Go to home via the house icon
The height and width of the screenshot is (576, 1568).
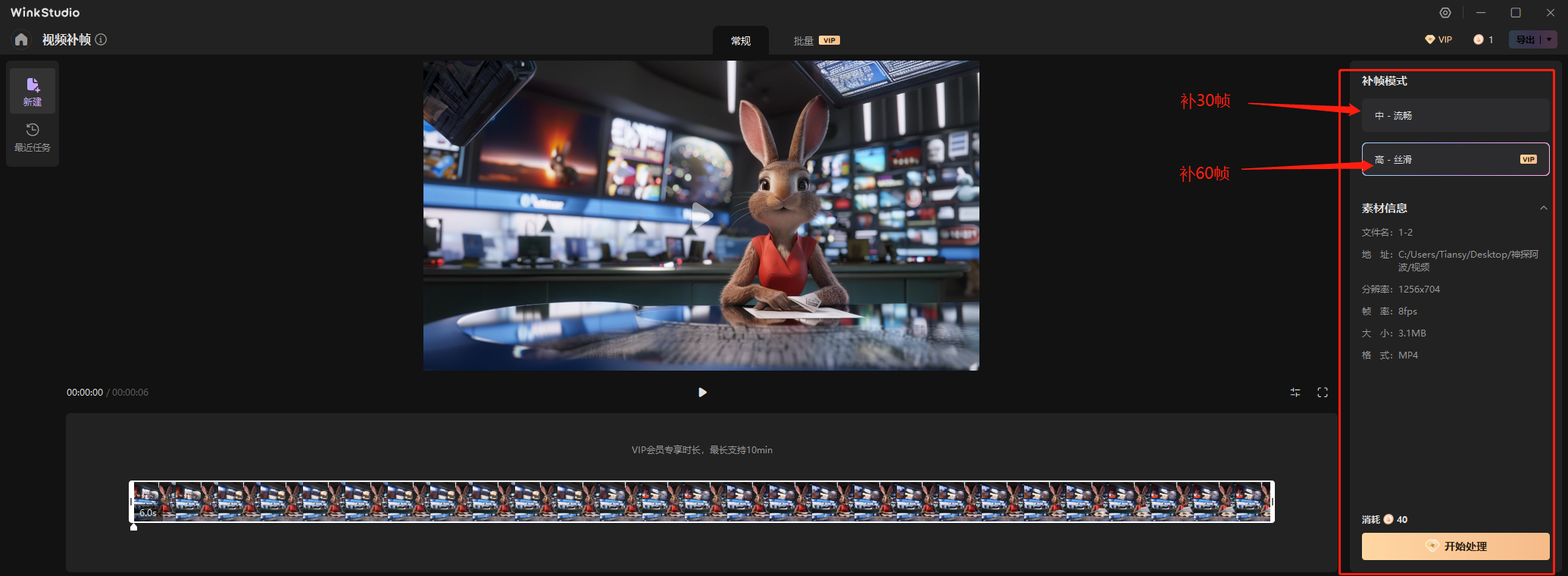pos(21,39)
